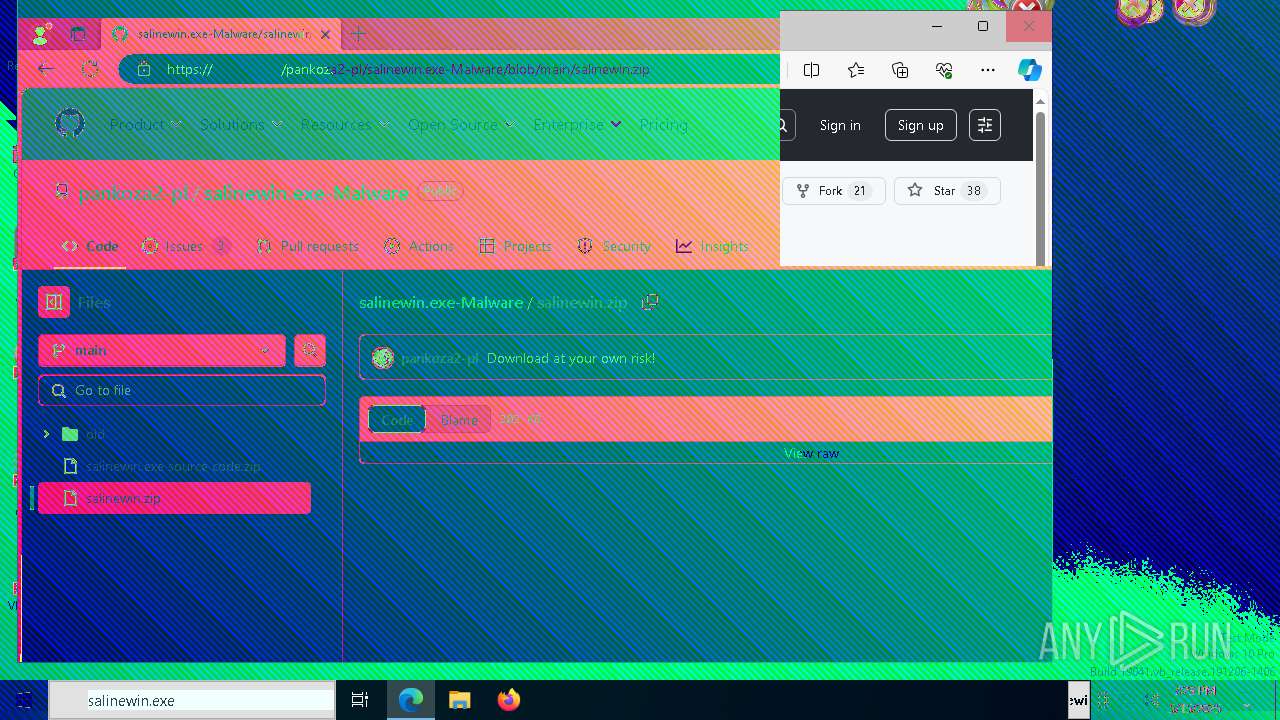
Task: Fork the repository with Fork button
Action: point(834,191)
